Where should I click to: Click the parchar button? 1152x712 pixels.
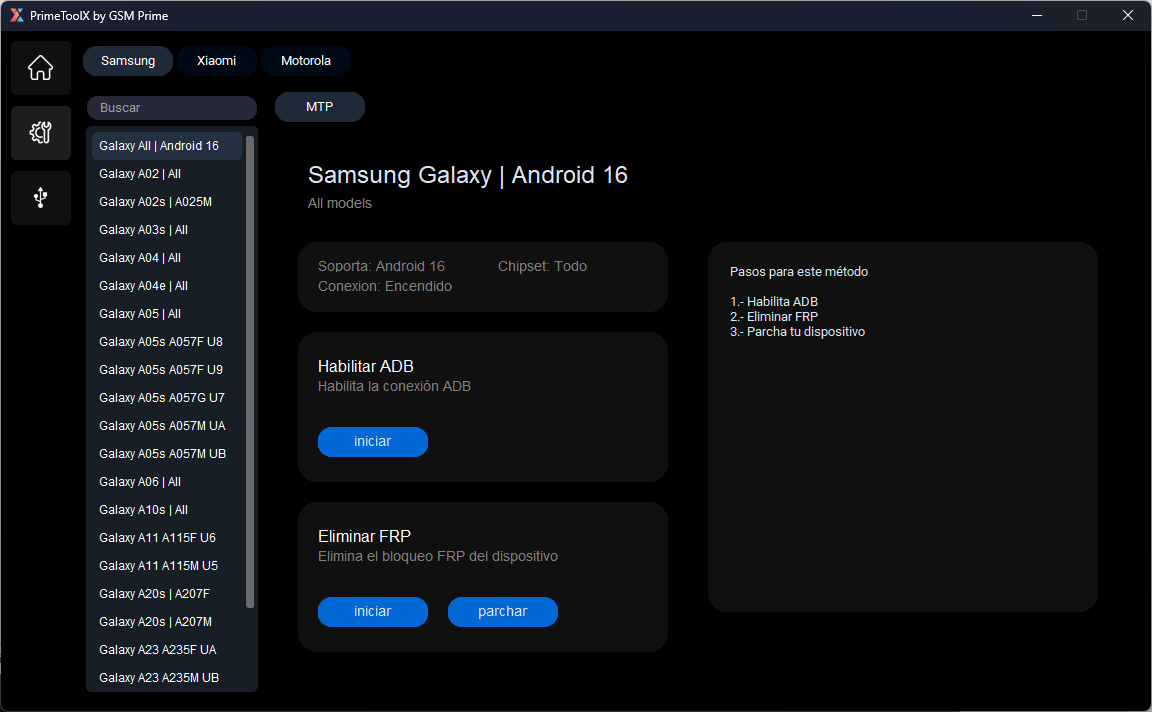click(502, 611)
